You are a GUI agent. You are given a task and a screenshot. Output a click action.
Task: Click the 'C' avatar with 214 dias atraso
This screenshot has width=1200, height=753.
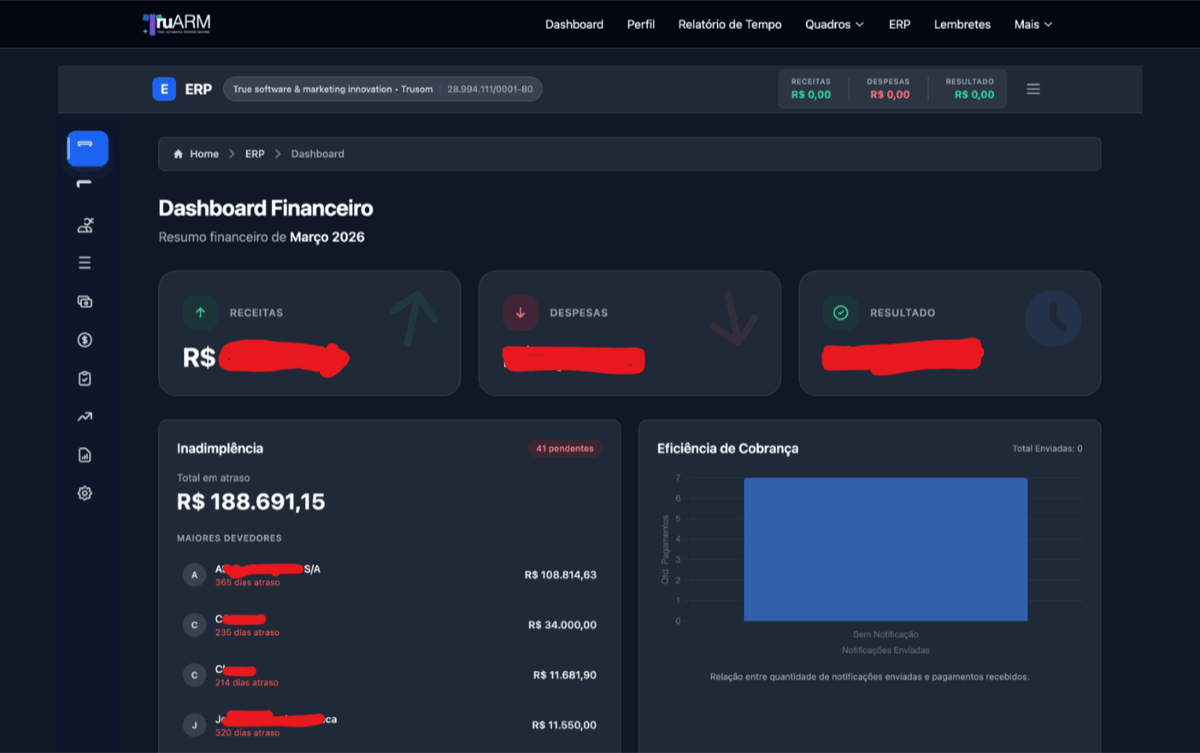(x=195, y=675)
